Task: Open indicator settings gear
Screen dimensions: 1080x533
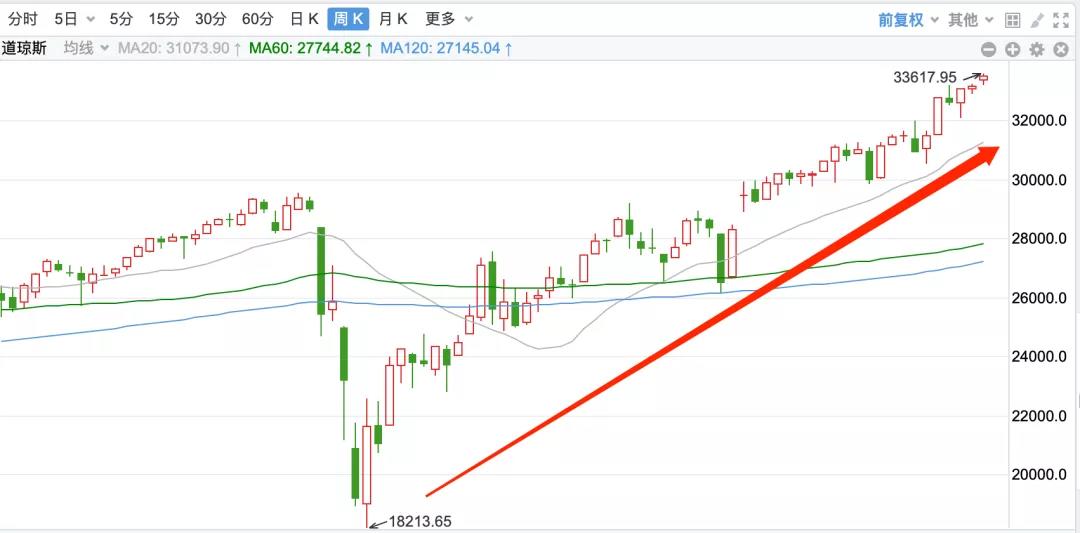Action: [x=1037, y=49]
